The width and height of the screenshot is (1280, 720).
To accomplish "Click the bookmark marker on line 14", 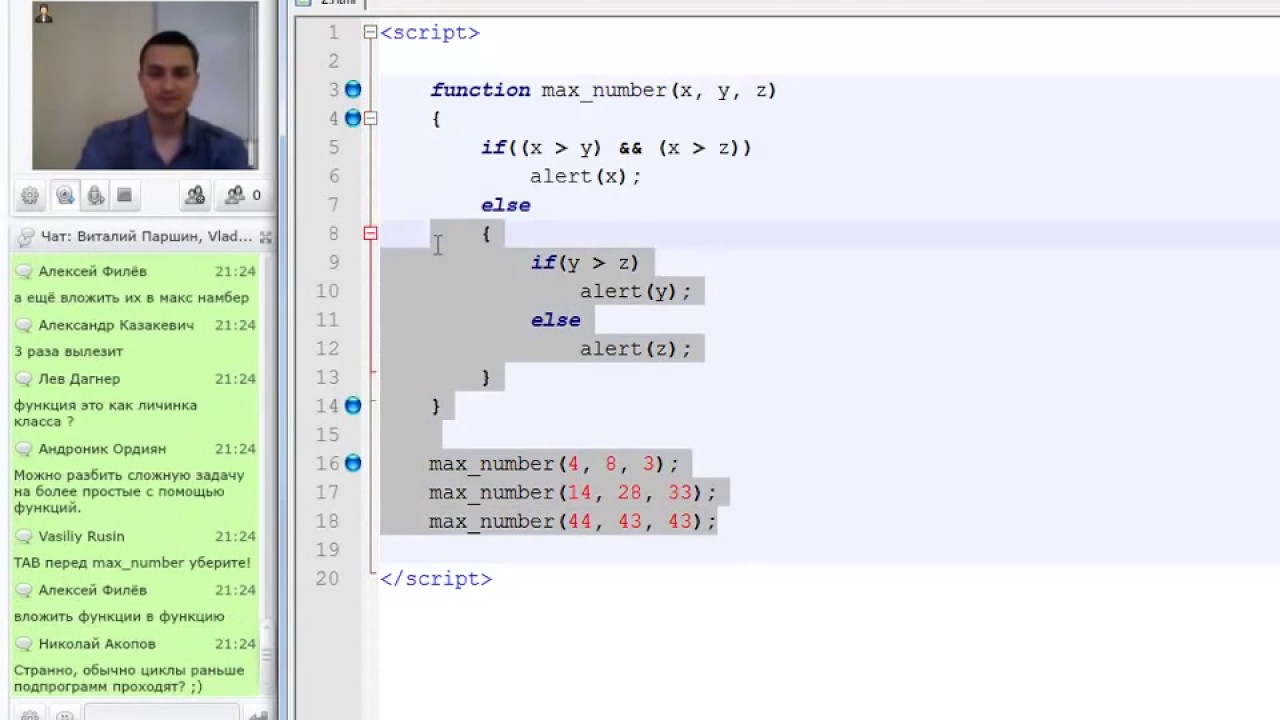I will pos(353,406).
